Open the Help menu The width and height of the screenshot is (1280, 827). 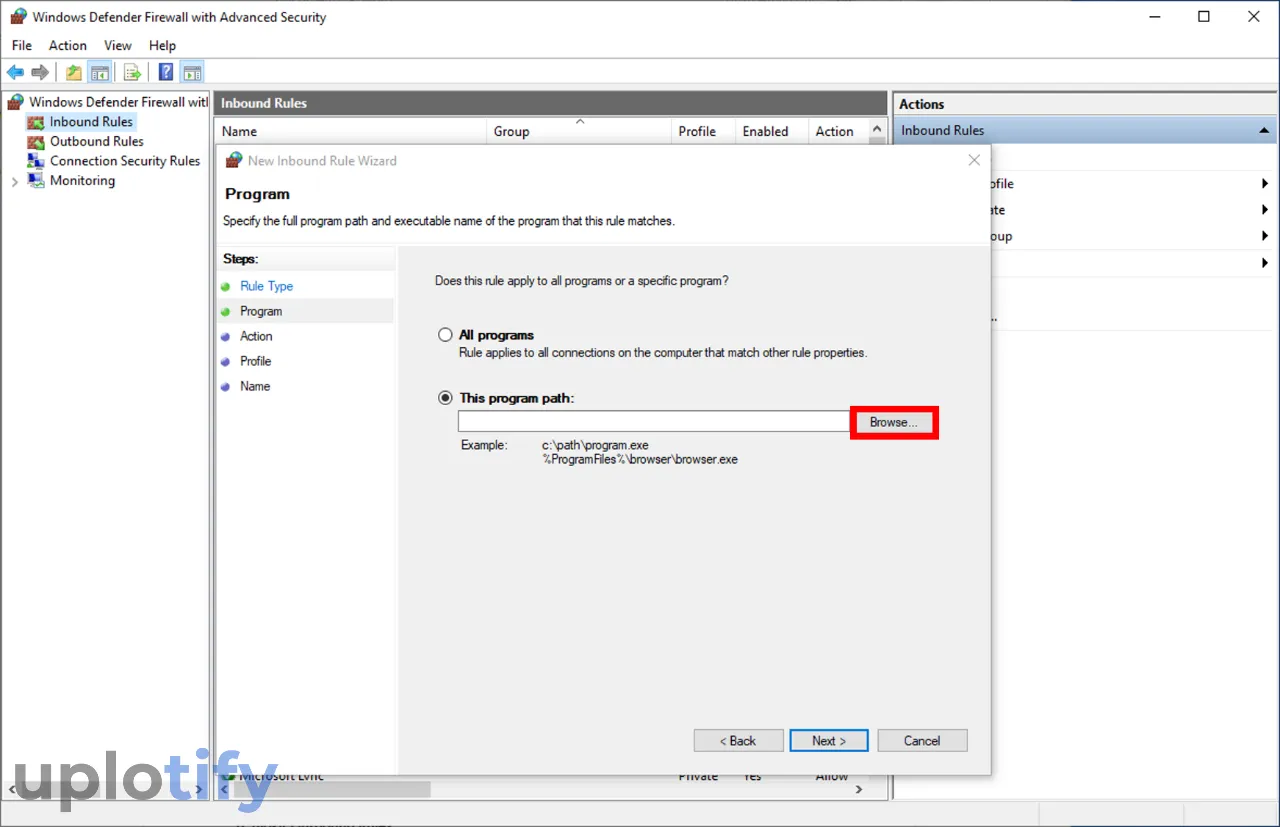click(162, 45)
